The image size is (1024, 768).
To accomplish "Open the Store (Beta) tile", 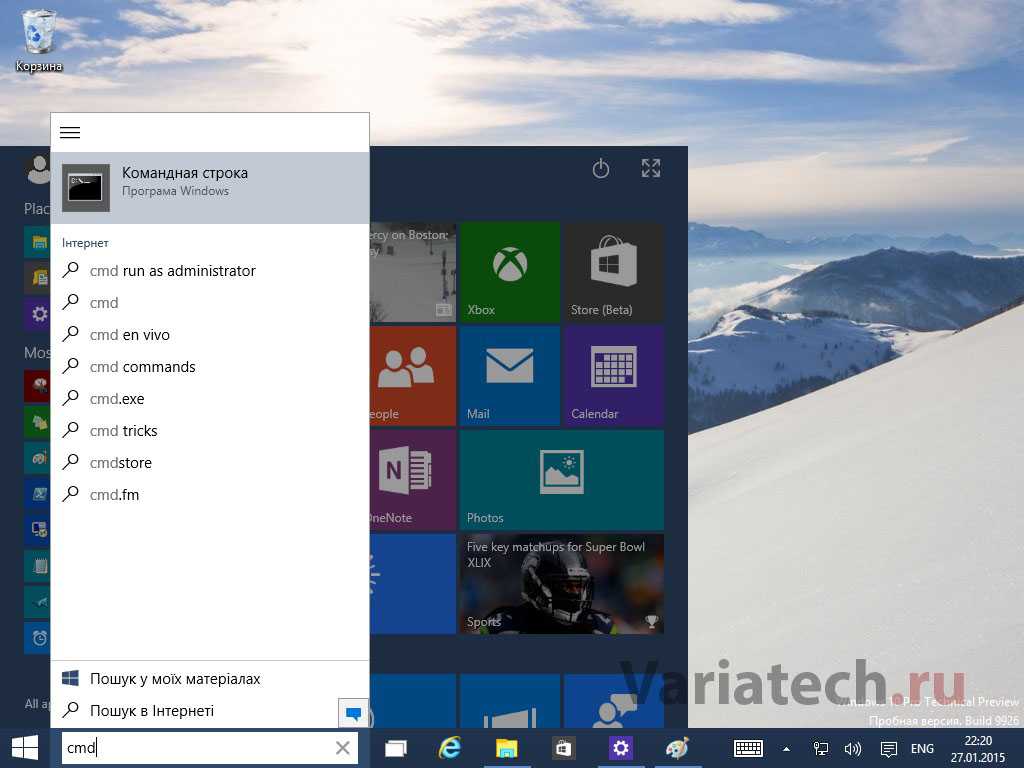I will (x=613, y=272).
